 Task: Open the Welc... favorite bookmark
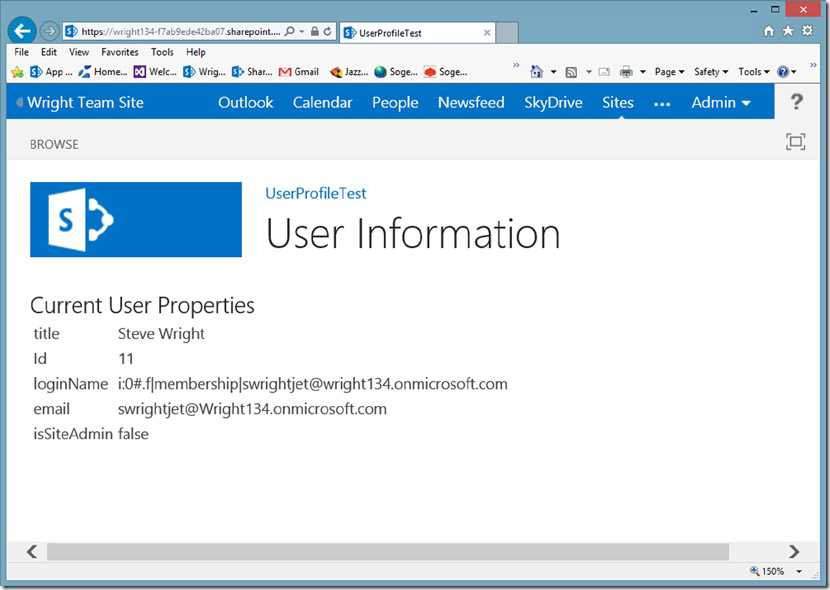(x=155, y=71)
